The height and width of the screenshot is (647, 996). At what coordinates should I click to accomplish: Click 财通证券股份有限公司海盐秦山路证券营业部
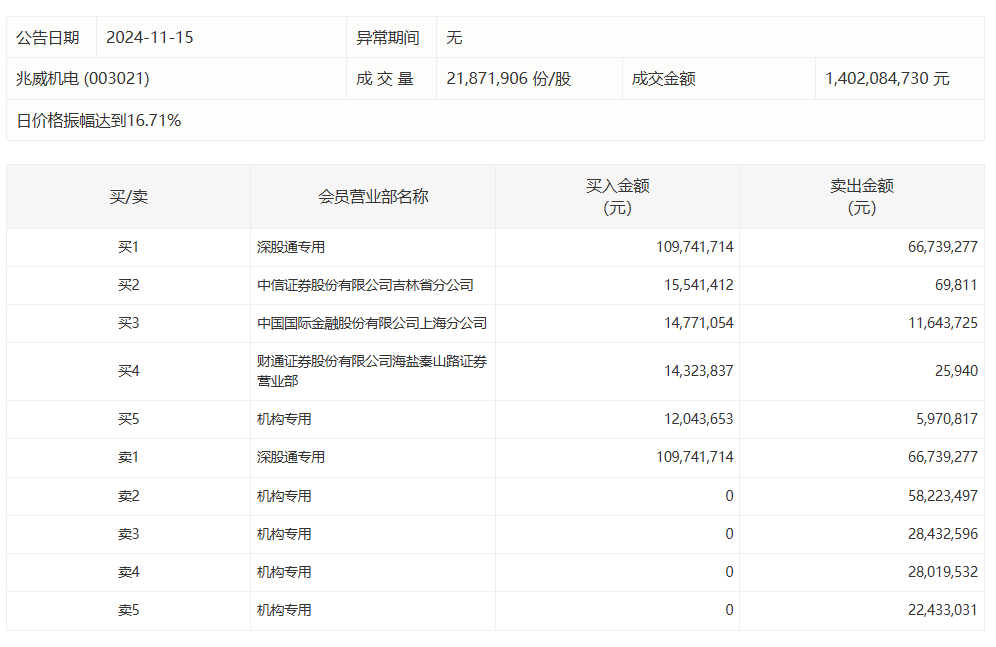tap(372, 371)
